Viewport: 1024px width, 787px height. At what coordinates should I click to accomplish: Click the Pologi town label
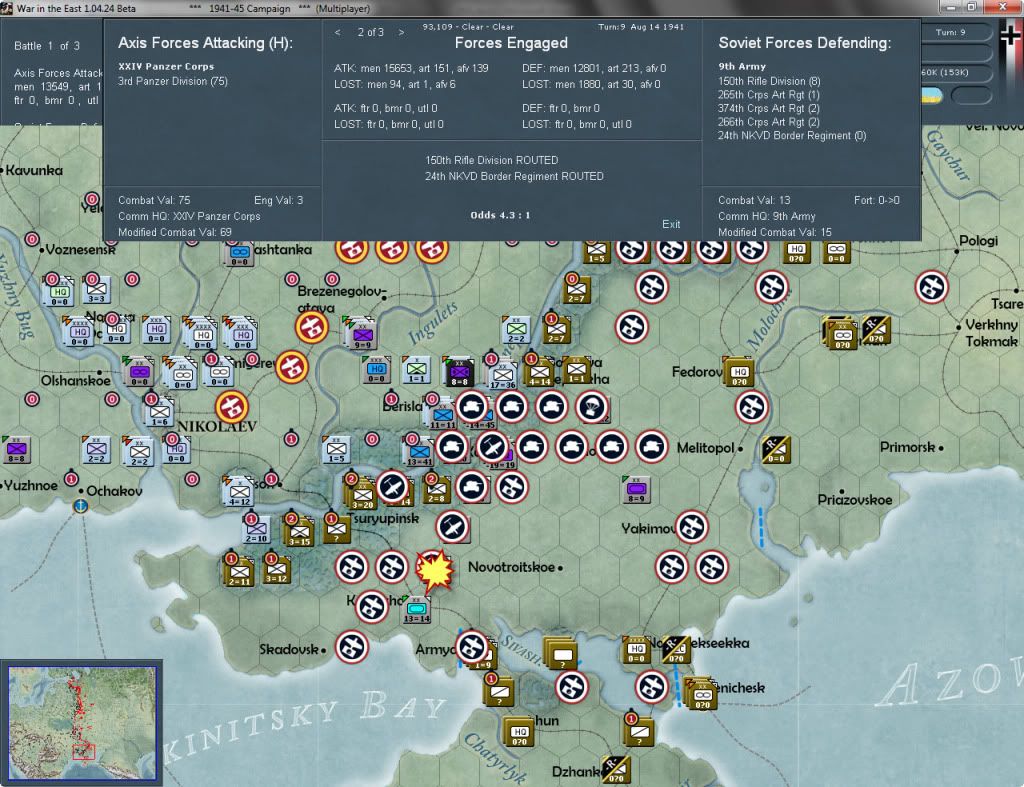coord(978,240)
